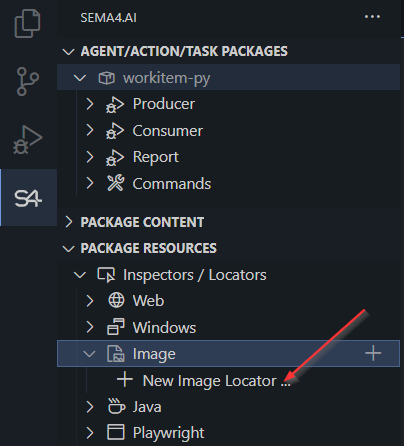
Task: Select the Sema4 S4 activity icon
Action: (x=28, y=198)
